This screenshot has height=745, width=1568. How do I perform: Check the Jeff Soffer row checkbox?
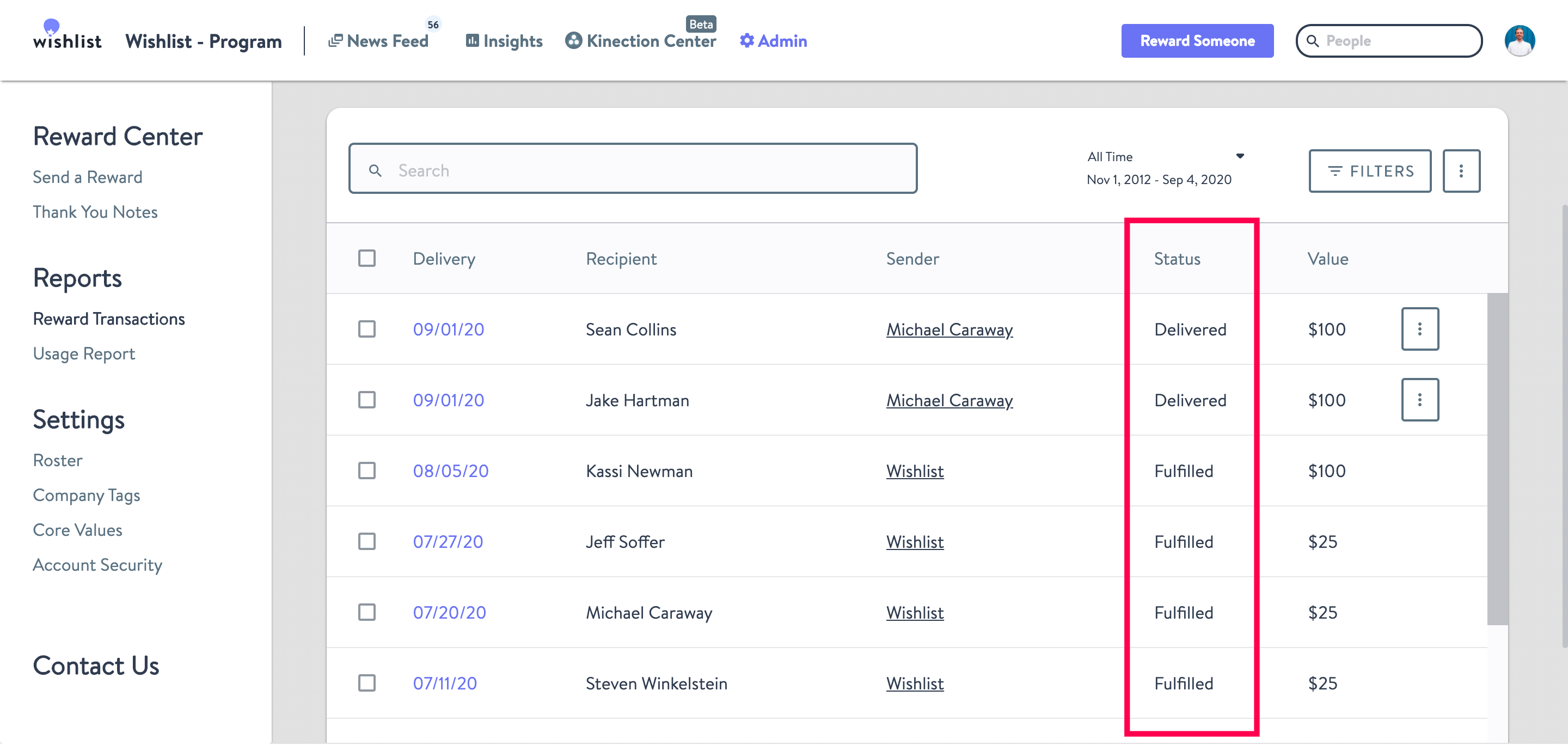(367, 541)
